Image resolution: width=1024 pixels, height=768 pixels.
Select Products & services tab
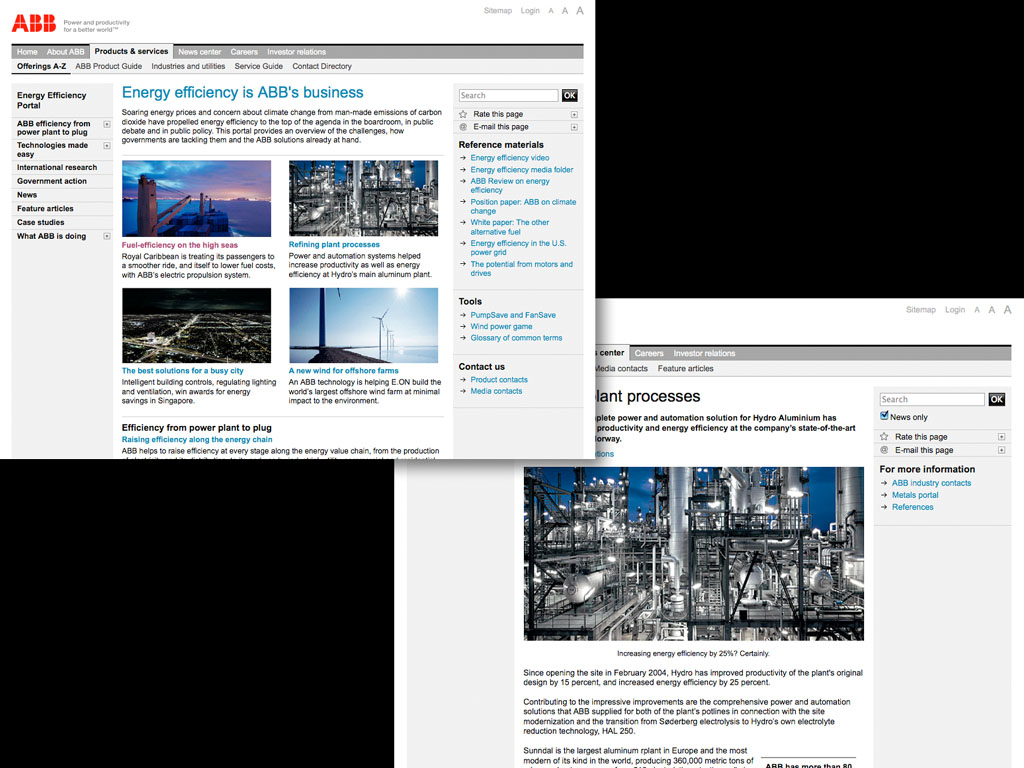pyautogui.click(x=131, y=52)
